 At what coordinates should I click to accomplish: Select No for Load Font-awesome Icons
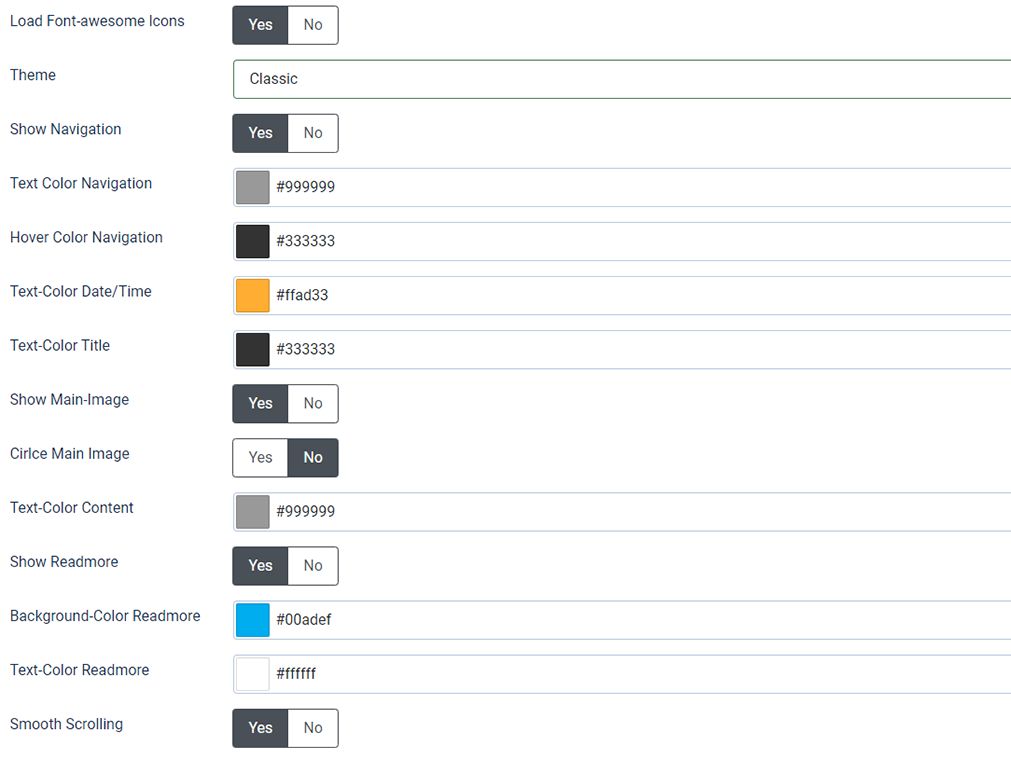[x=313, y=25]
